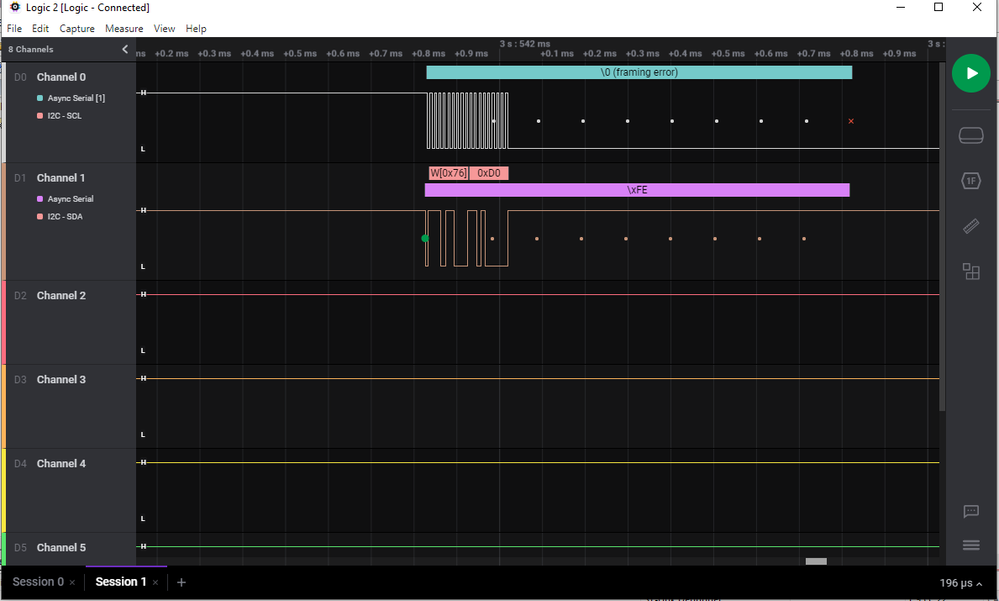Select the W[0x76] I2C address bubble
The image size is (999, 601).
pyautogui.click(x=449, y=173)
